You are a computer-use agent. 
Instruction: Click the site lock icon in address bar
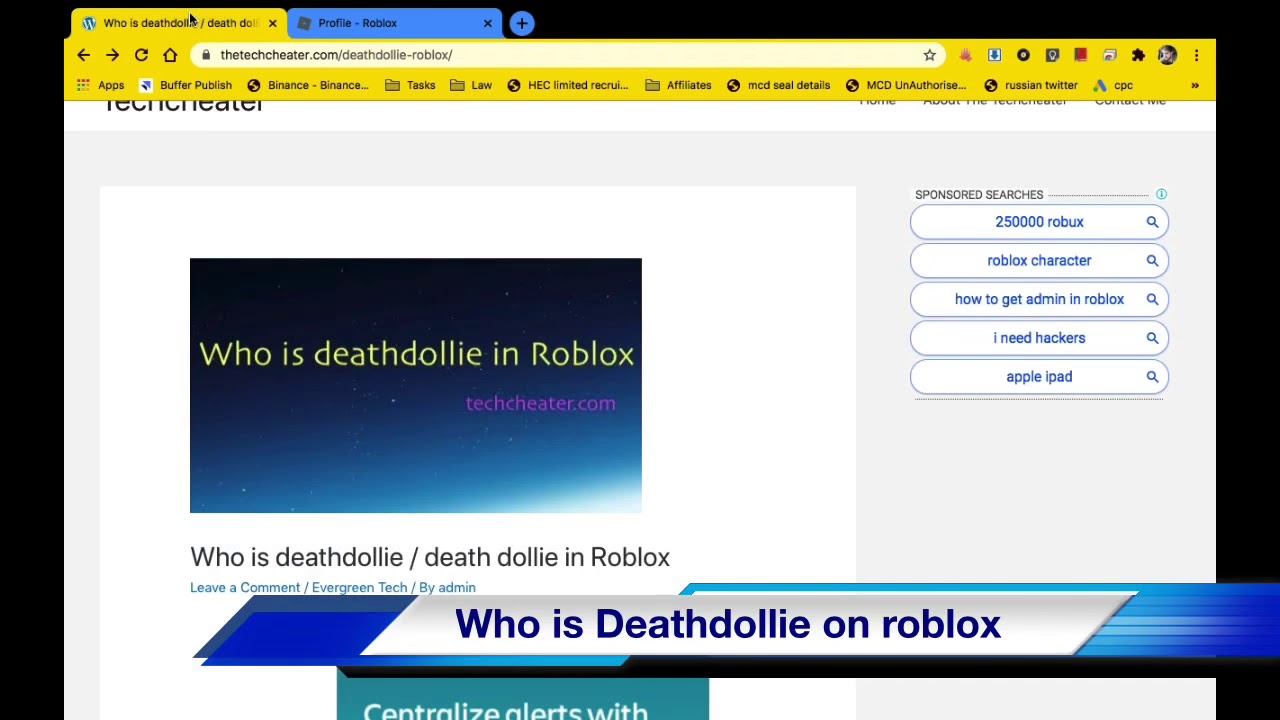(205, 55)
